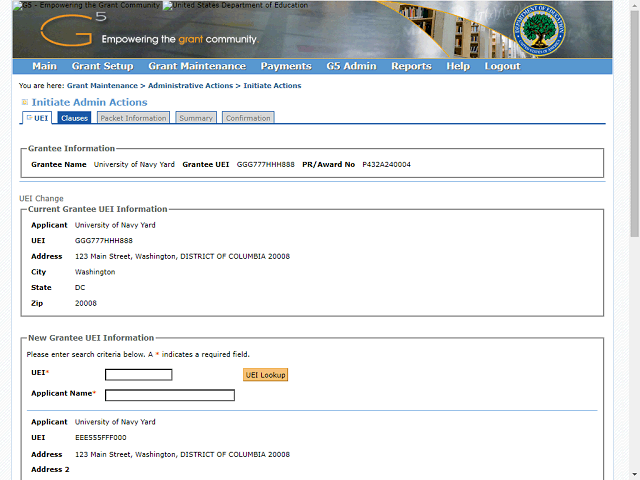Click into the UEI input field
640x480 pixels.
click(139, 375)
